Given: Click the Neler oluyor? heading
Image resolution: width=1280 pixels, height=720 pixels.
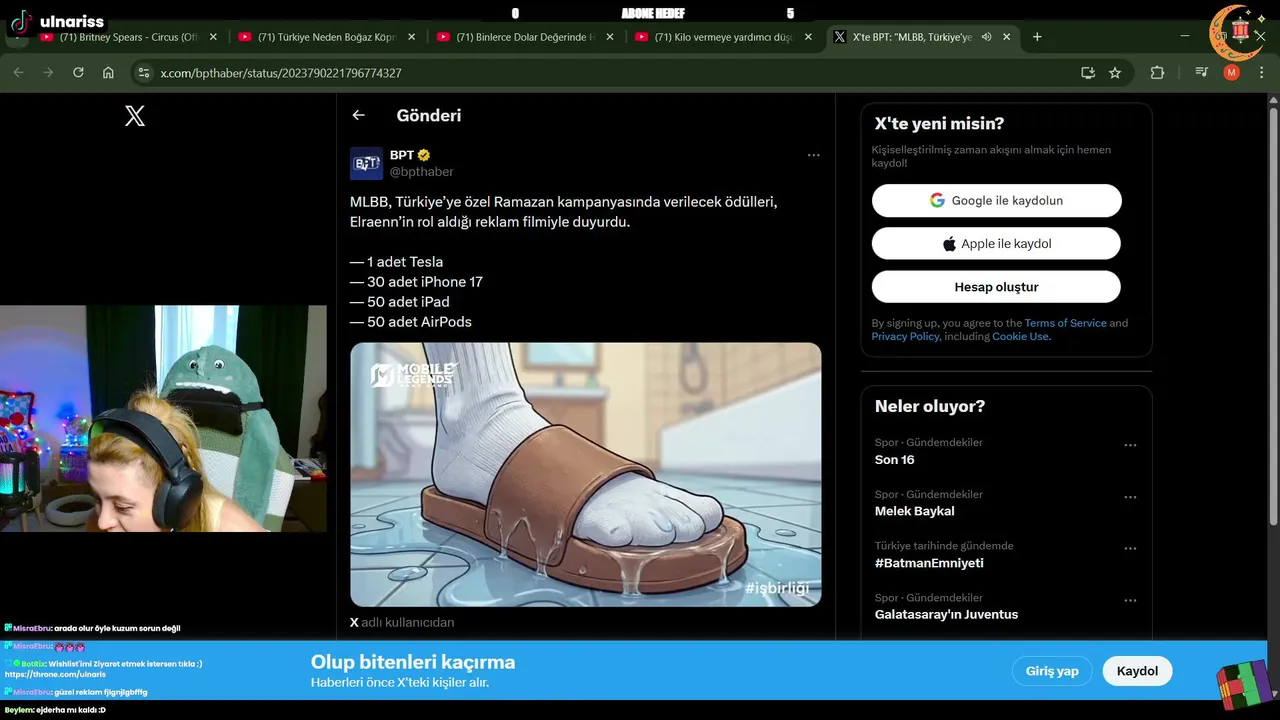Looking at the screenshot, I should pos(930,406).
